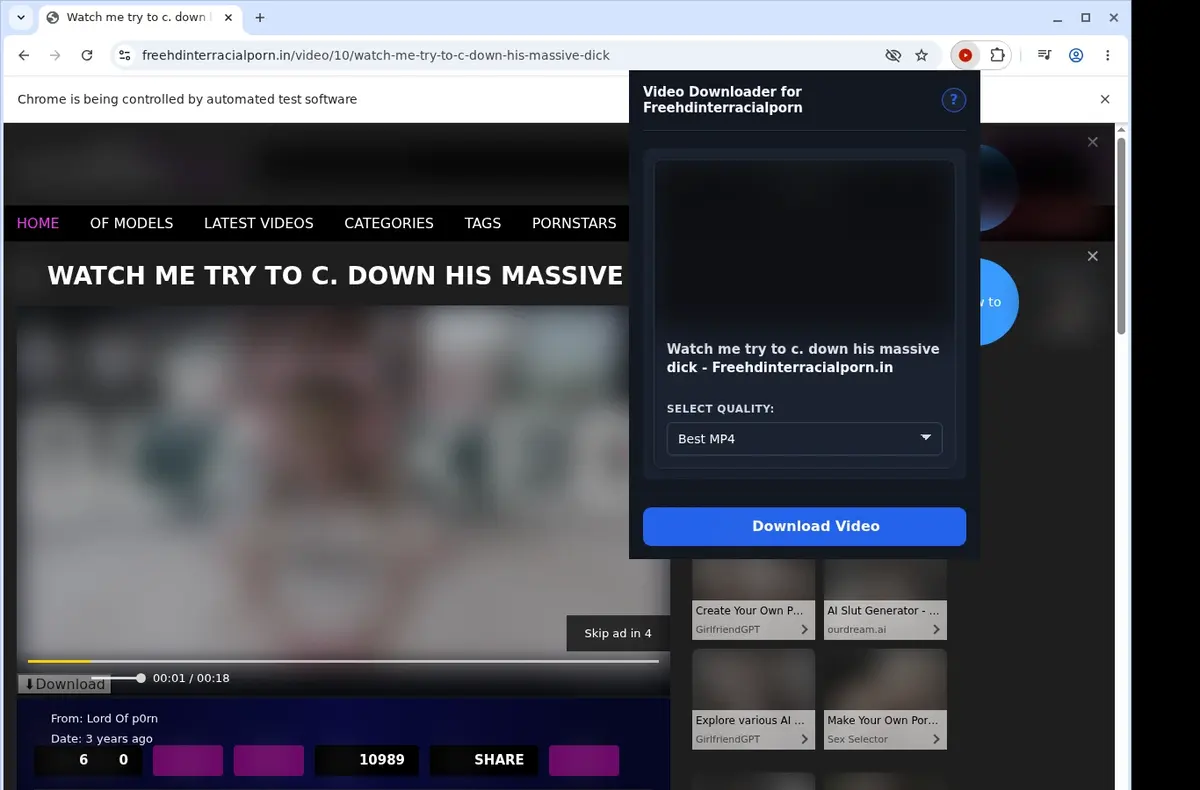Open the Chrome profile icon
Image resolution: width=1200 pixels, height=790 pixels.
(1076, 55)
